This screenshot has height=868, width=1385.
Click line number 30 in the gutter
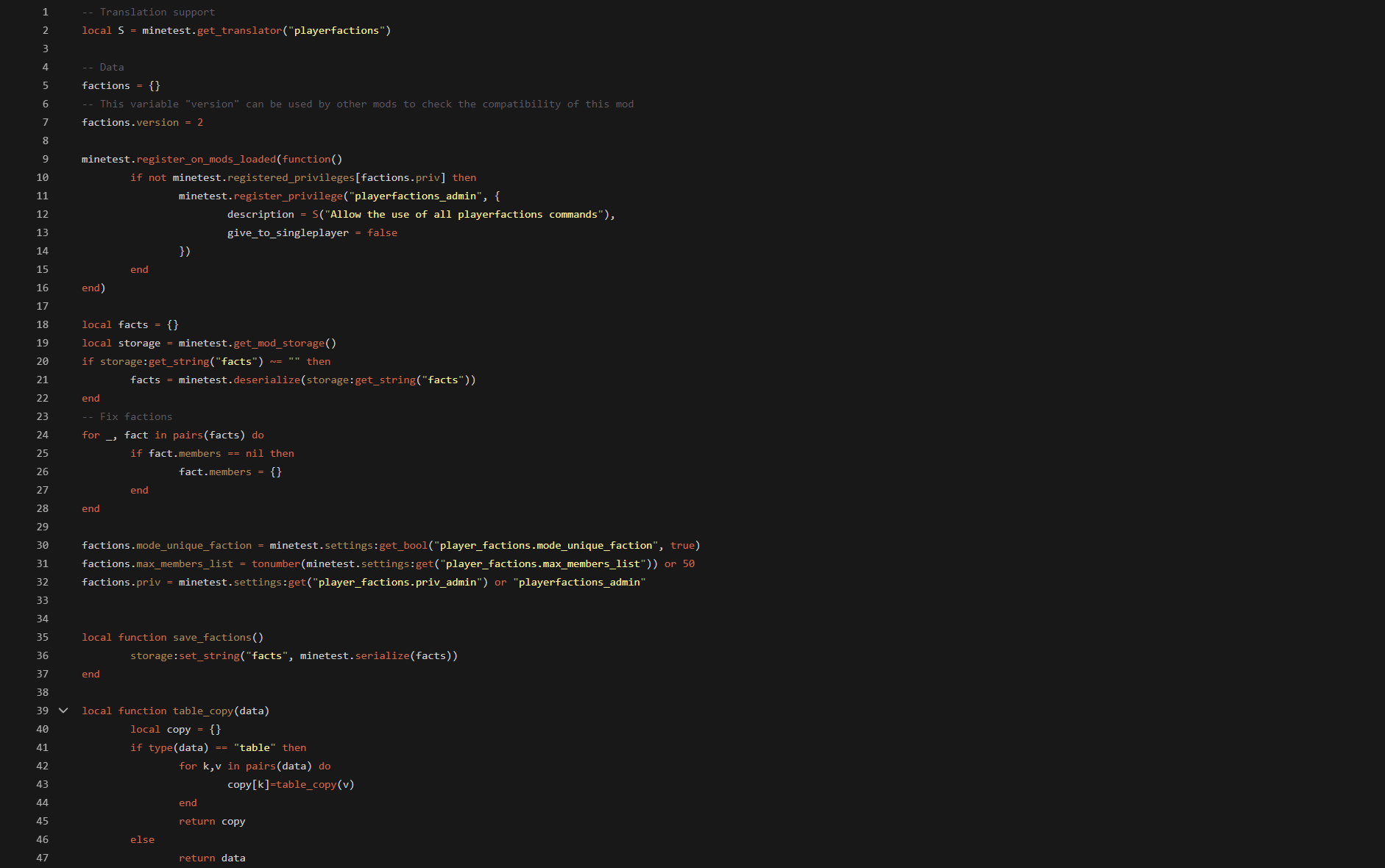tap(43, 545)
